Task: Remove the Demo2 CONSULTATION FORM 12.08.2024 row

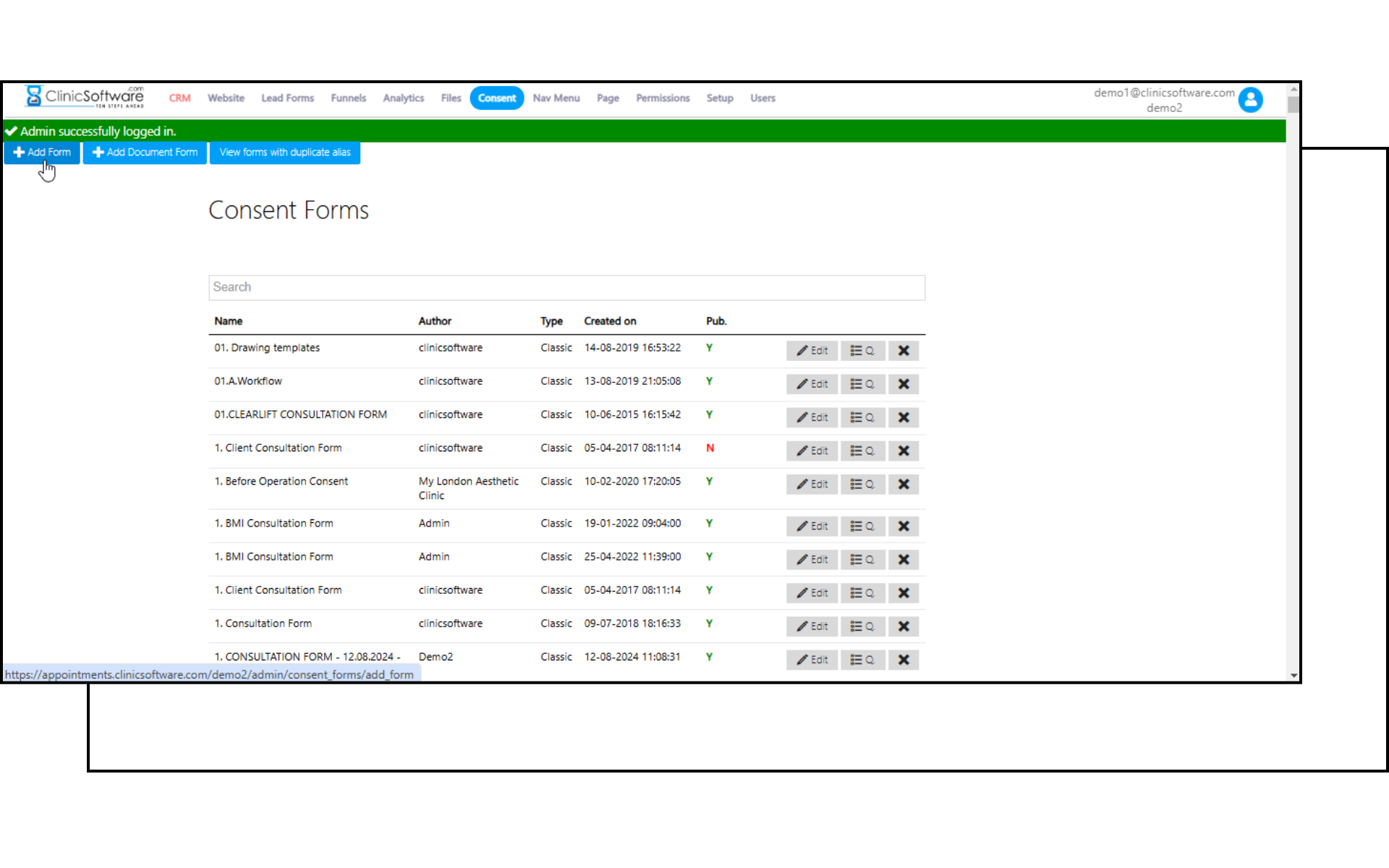Action: click(x=903, y=660)
